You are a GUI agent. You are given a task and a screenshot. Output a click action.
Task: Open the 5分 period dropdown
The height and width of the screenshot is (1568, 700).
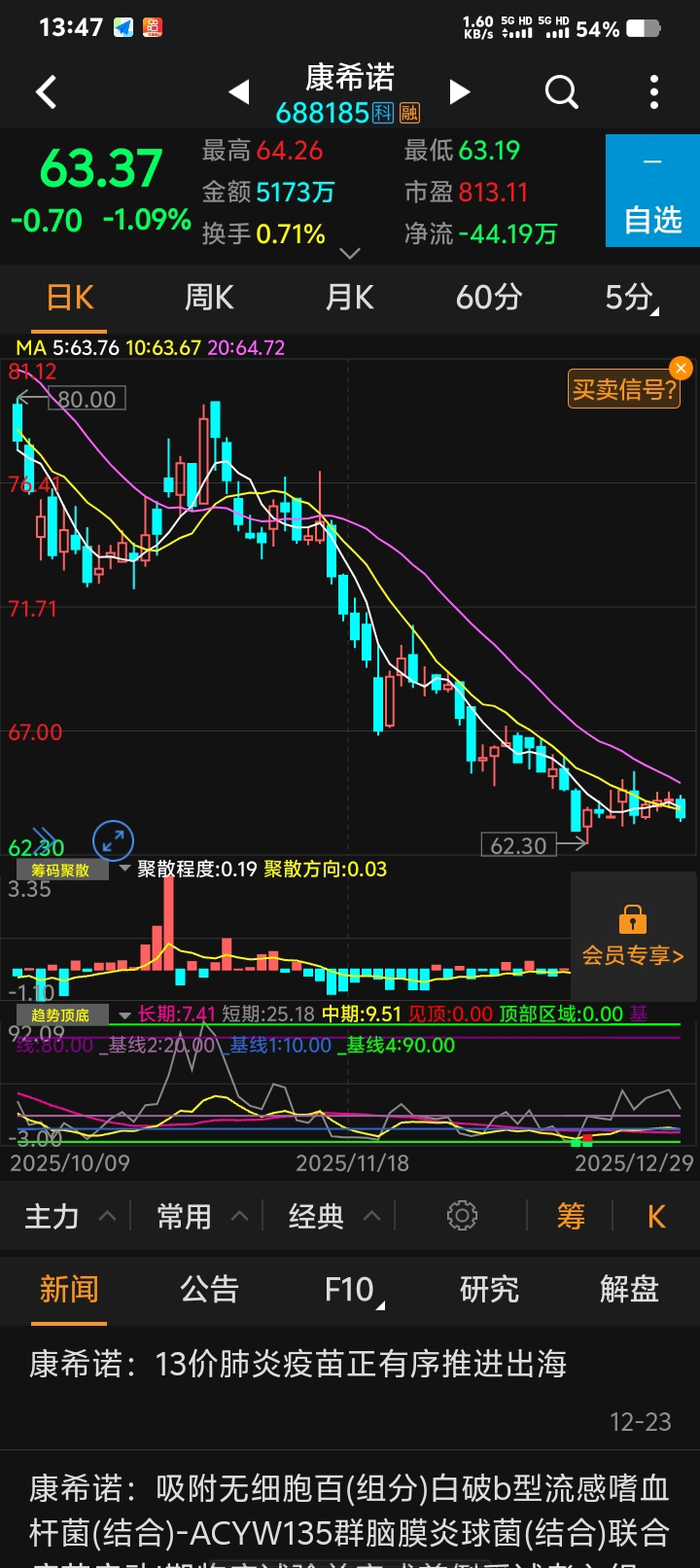[x=631, y=298]
